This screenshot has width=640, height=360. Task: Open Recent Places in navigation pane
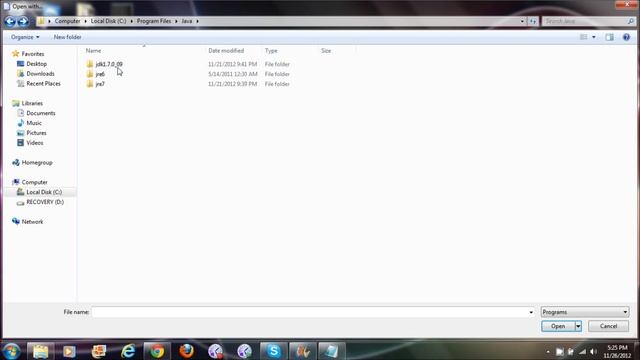tap(43, 83)
